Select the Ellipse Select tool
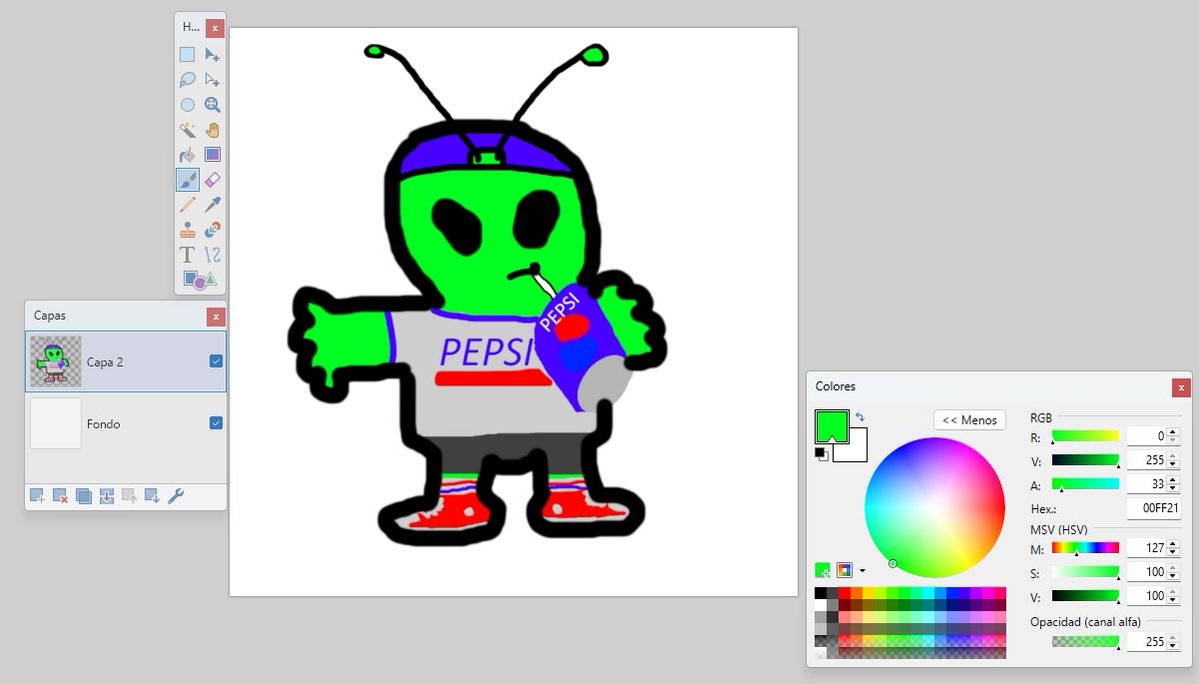The image size is (1199, 684). point(187,105)
